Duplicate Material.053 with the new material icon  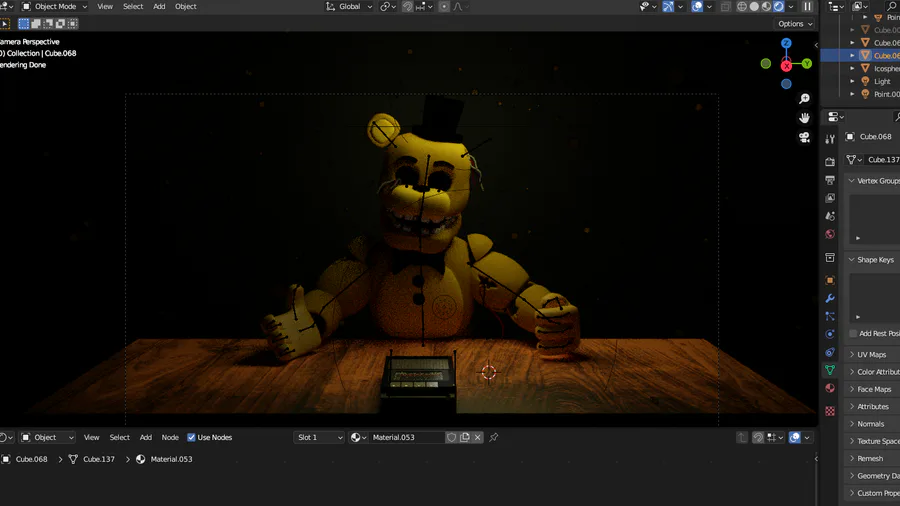pyautogui.click(x=464, y=438)
